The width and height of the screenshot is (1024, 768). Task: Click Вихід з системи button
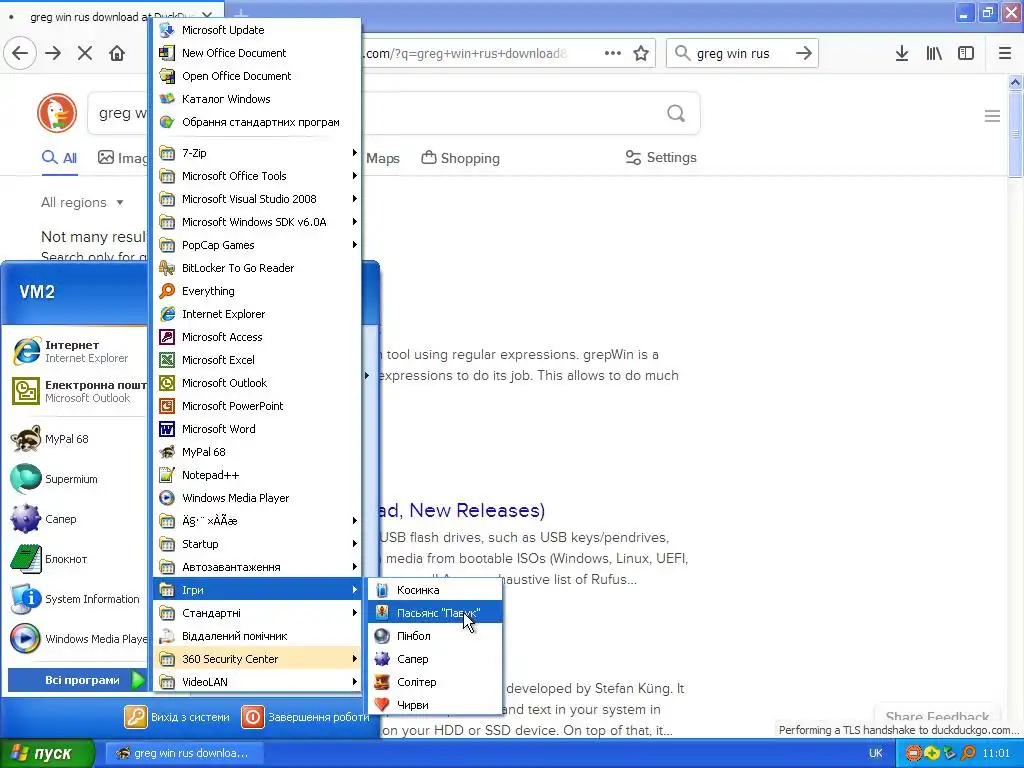tap(177, 717)
